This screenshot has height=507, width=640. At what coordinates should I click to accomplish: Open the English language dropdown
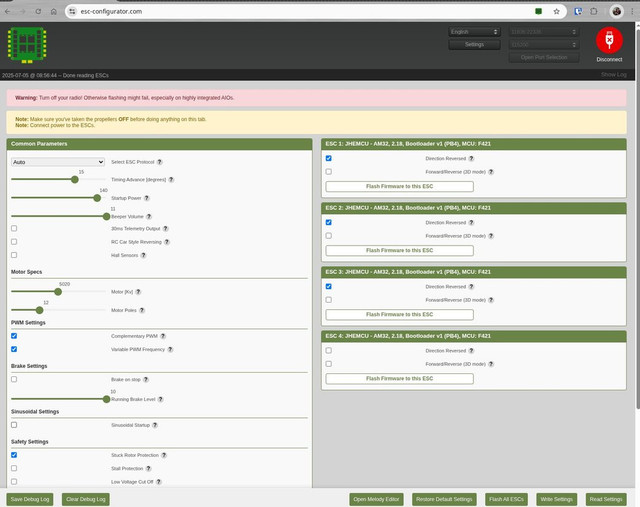(474, 32)
